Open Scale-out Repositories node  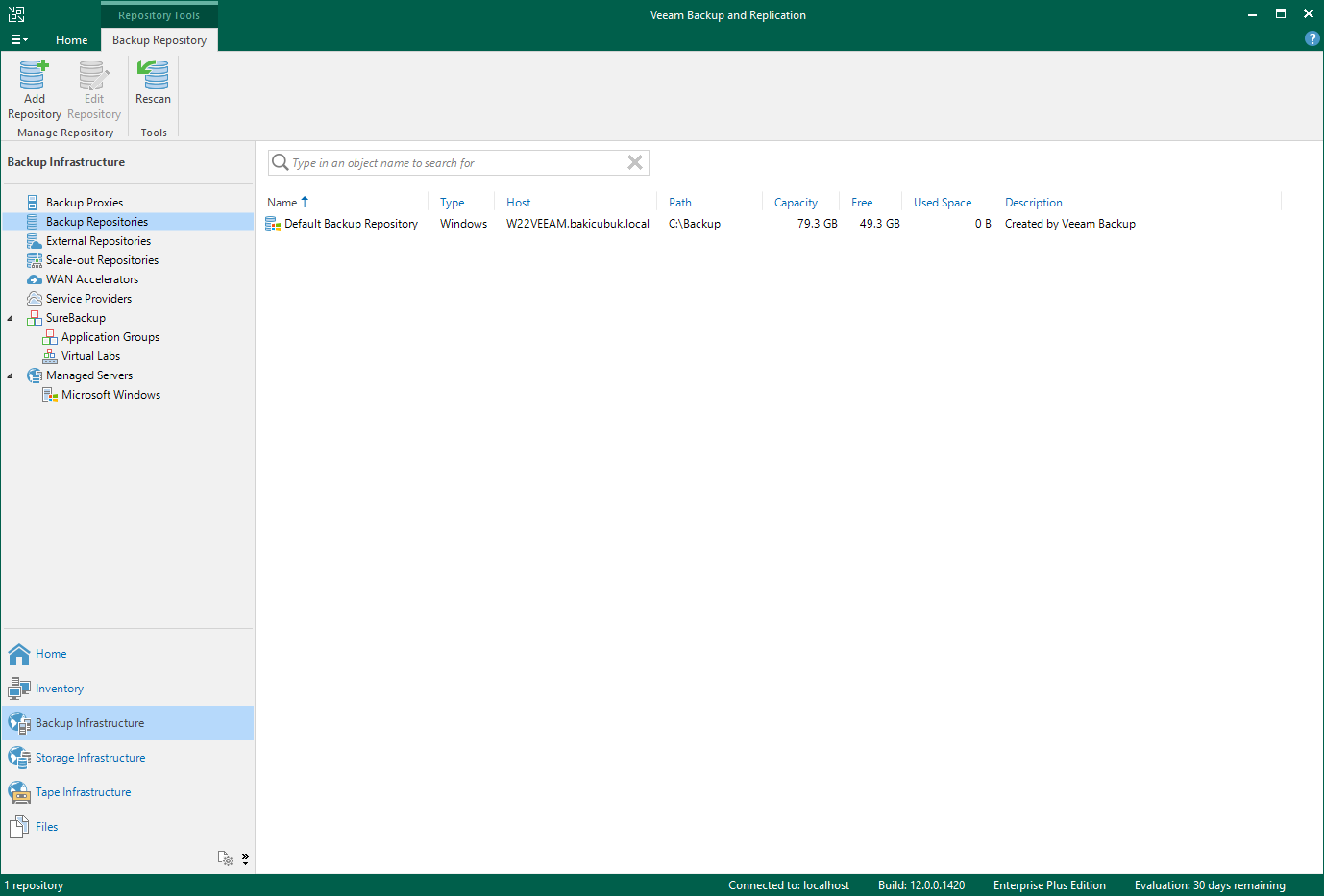pyautogui.click(x=102, y=260)
